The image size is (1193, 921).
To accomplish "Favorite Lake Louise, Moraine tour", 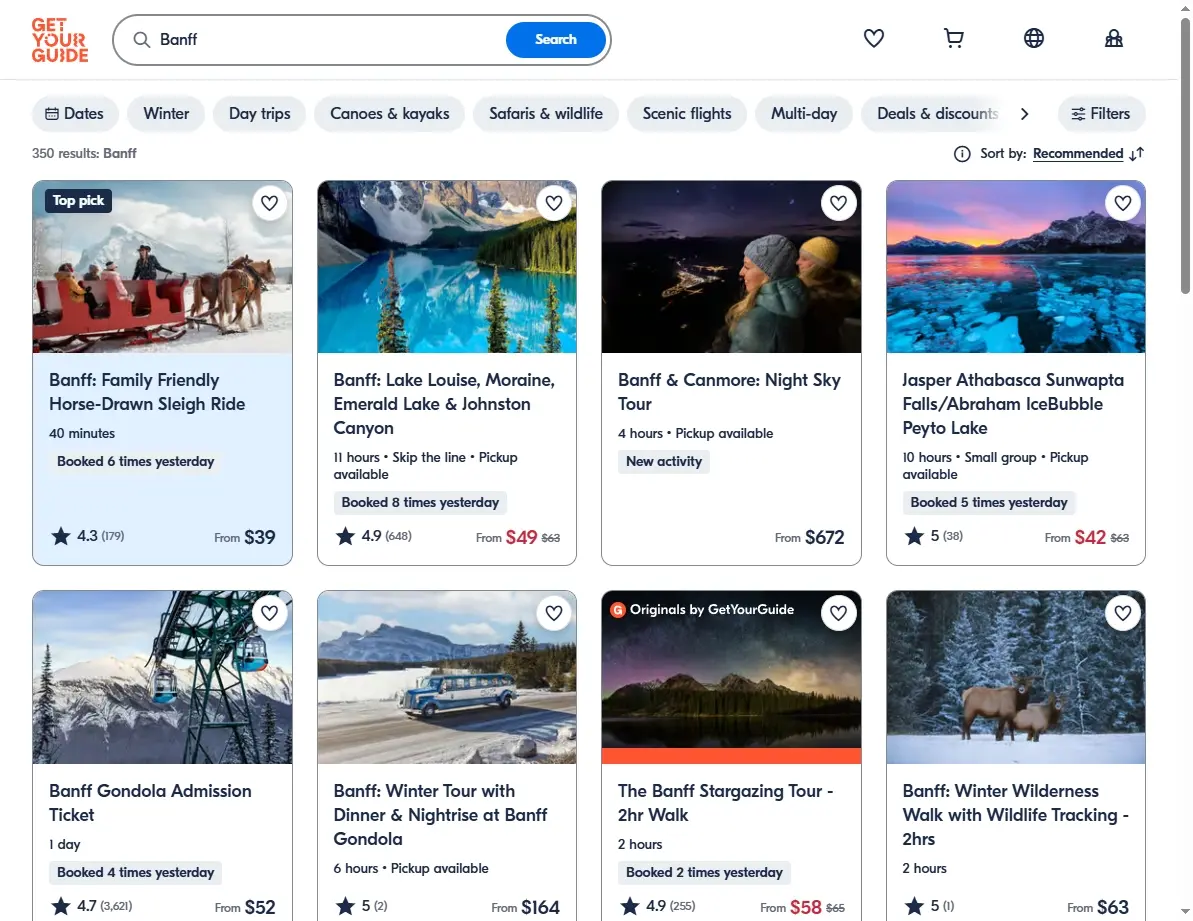I will [554, 203].
